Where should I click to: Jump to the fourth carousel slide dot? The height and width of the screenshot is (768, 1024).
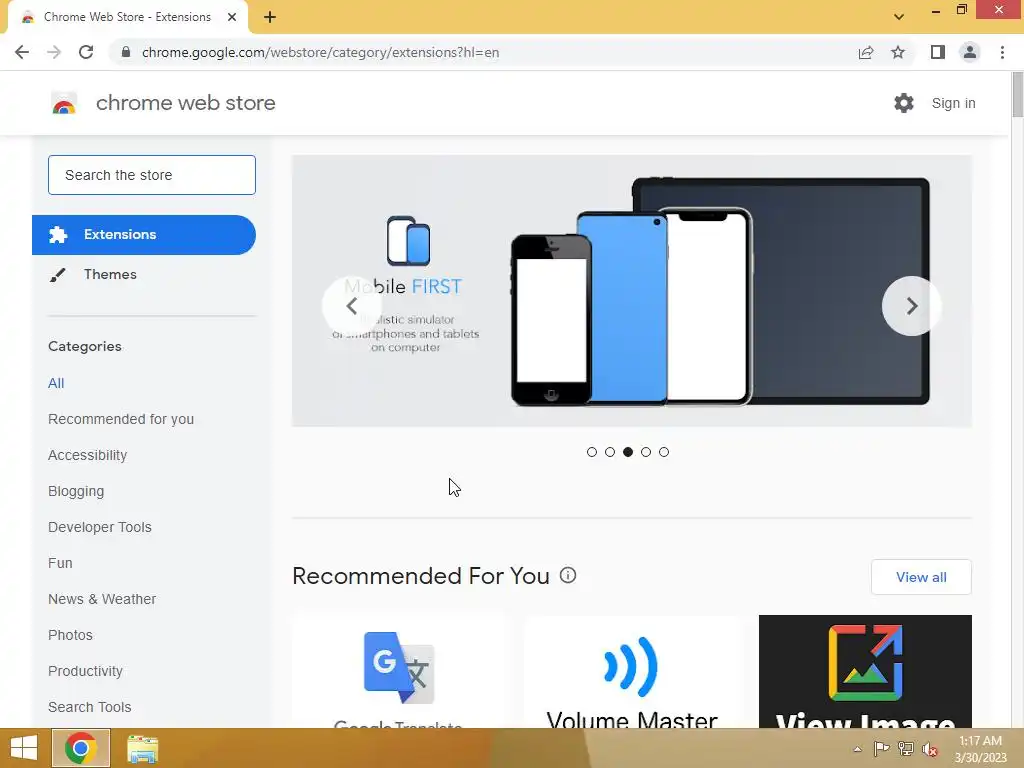[646, 452]
